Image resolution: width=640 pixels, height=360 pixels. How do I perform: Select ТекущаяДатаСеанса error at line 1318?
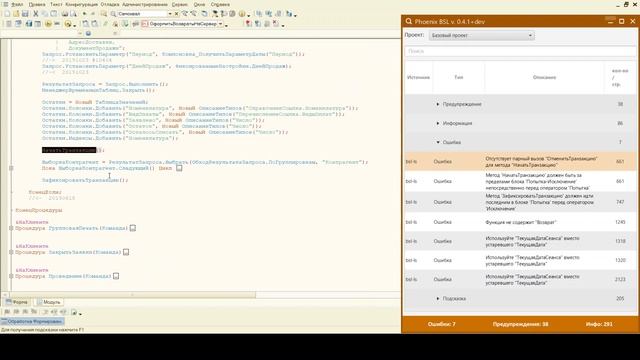[520, 241]
